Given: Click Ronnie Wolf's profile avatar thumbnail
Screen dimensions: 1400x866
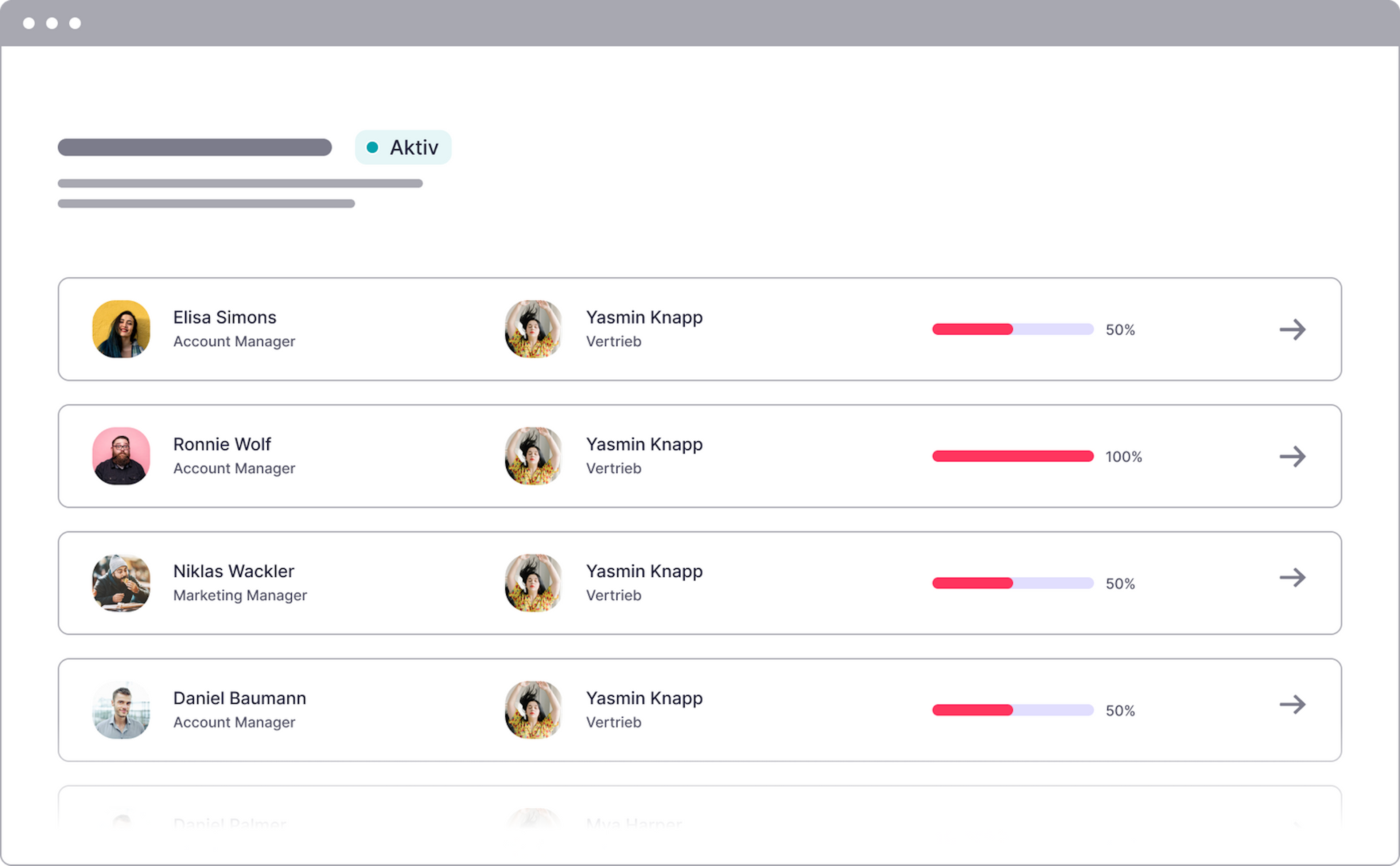Looking at the screenshot, I should [121, 456].
